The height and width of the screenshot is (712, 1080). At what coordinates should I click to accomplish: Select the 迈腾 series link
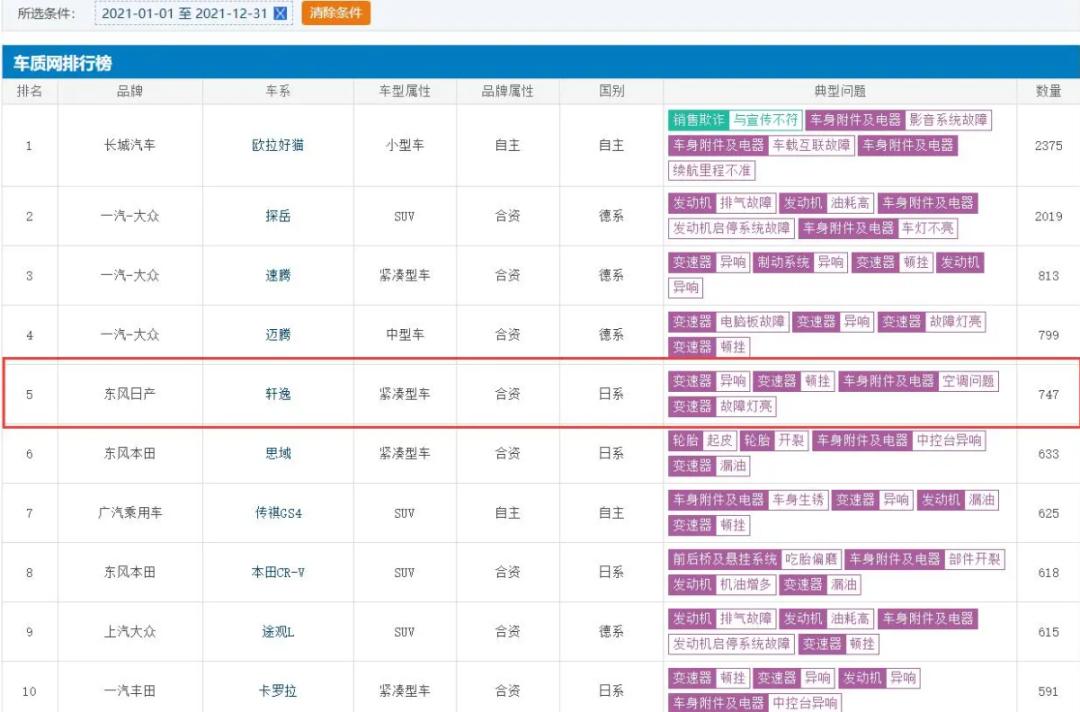277,335
